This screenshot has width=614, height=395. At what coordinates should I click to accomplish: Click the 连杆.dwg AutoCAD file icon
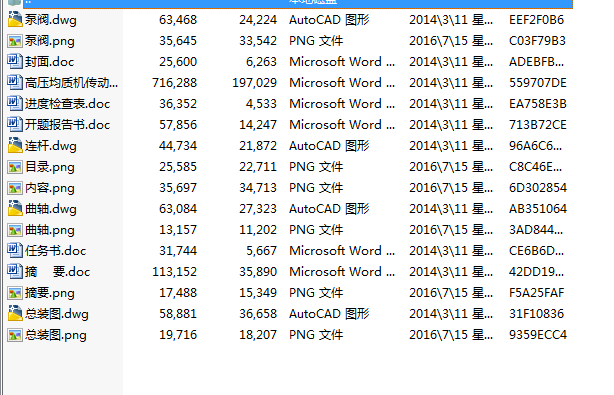(15, 146)
